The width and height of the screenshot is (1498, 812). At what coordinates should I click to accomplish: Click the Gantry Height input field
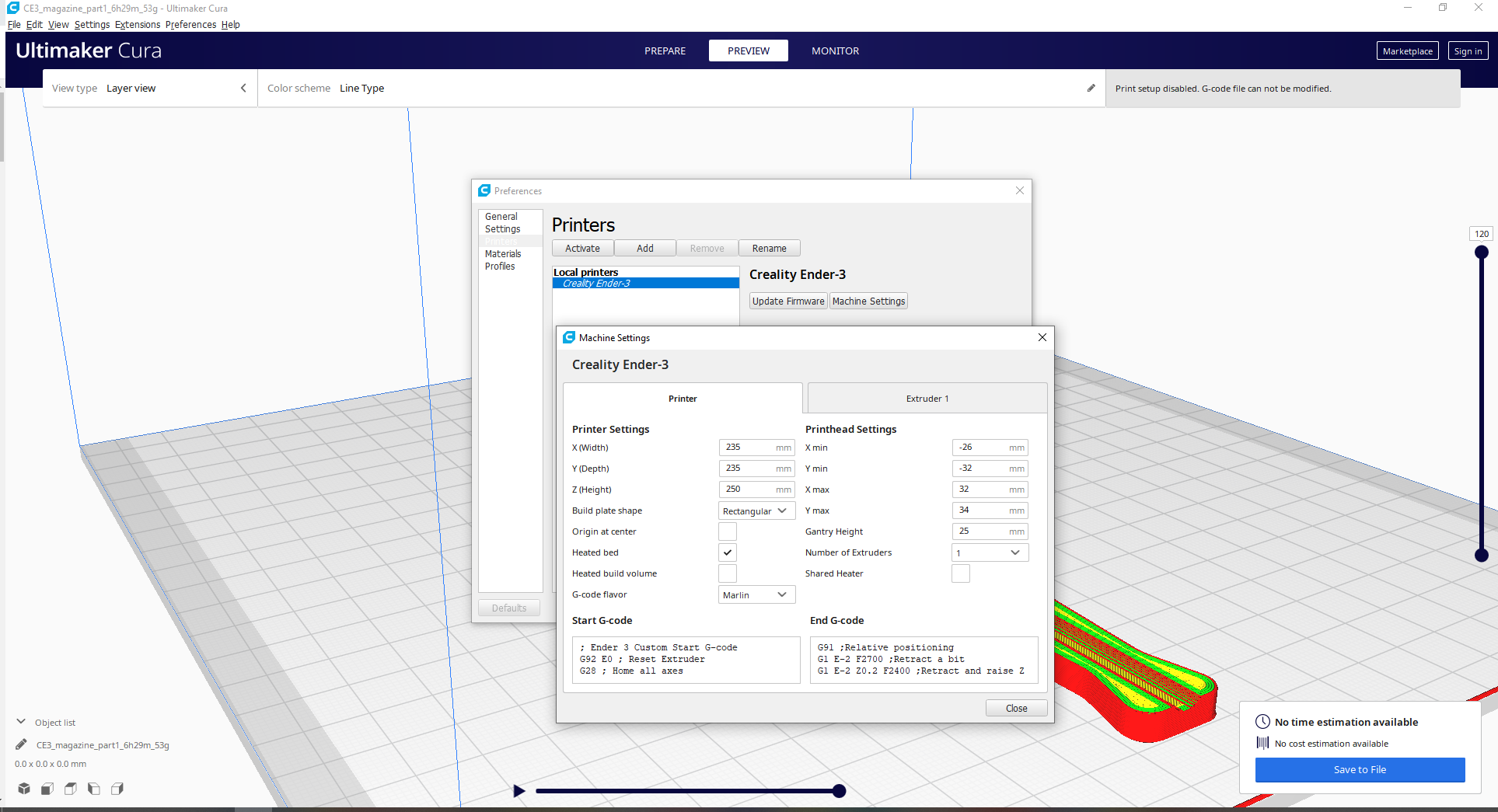(x=990, y=531)
